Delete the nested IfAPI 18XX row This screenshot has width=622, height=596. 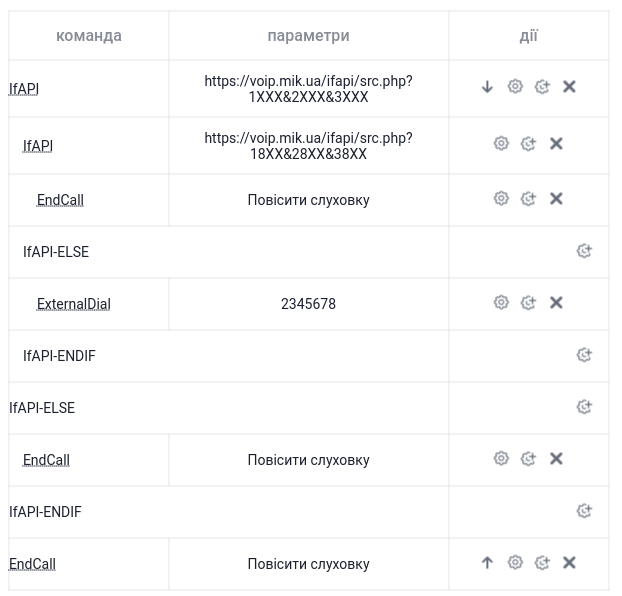click(556, 143)
